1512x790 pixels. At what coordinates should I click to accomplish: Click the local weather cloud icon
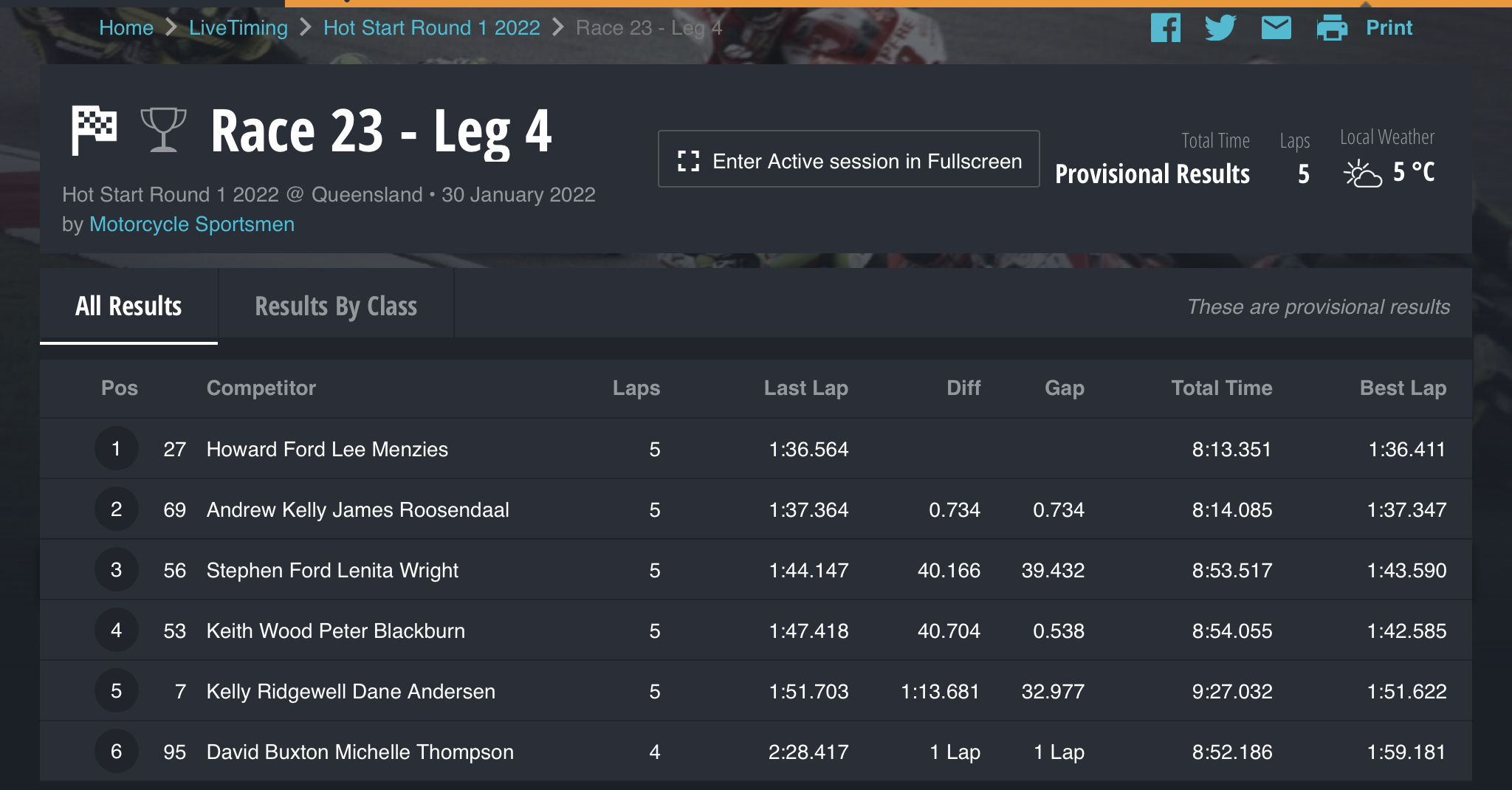coord(1362,174)
